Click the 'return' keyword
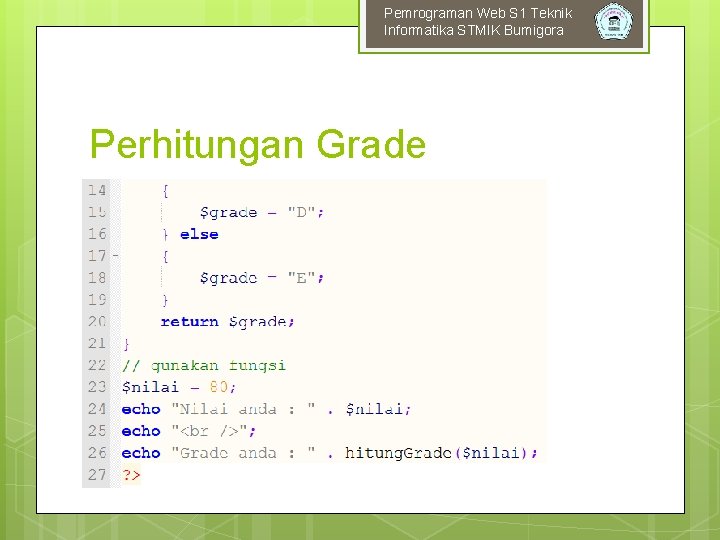The height and width of the screenshot is (540, 720). tap(190, 322)
